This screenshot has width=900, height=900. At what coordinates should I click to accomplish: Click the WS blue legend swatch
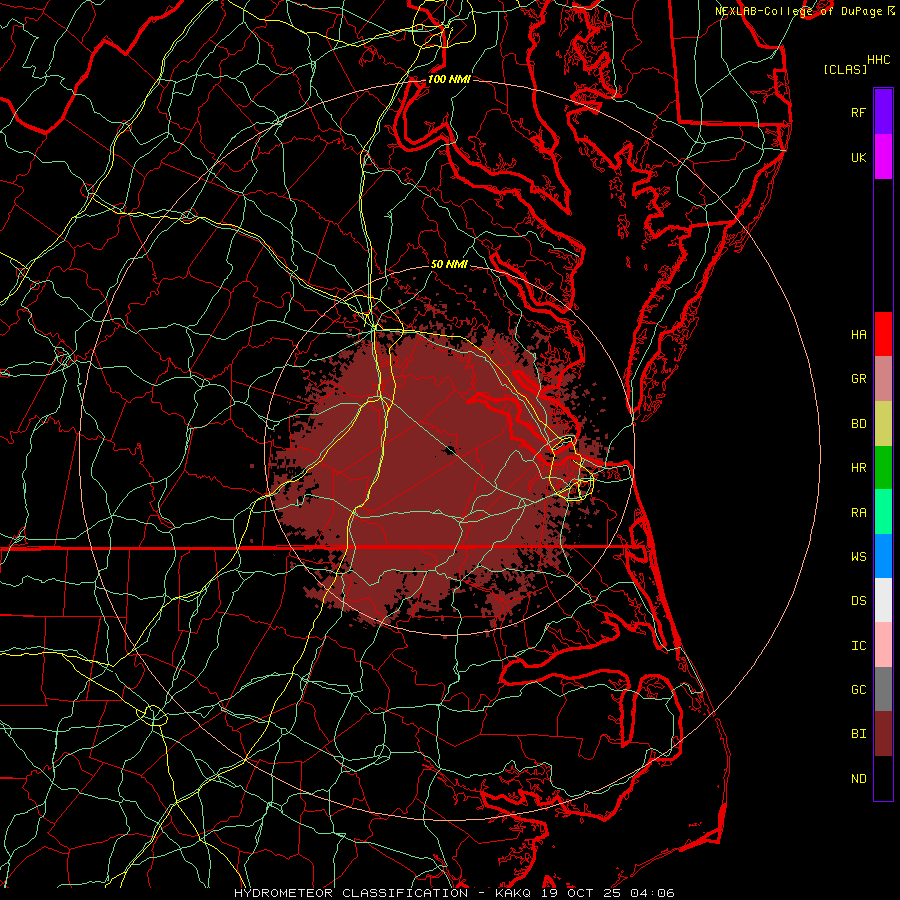[883, 556]
